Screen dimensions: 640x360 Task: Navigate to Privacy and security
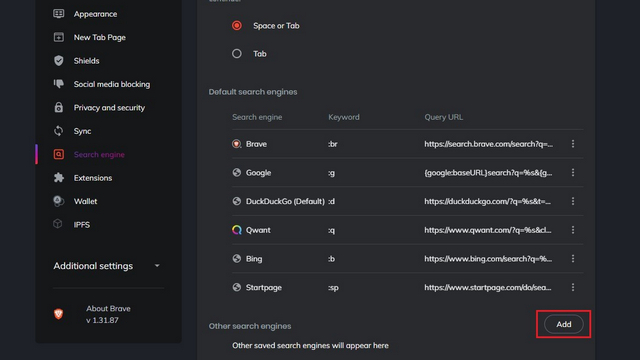coord(108,107)
